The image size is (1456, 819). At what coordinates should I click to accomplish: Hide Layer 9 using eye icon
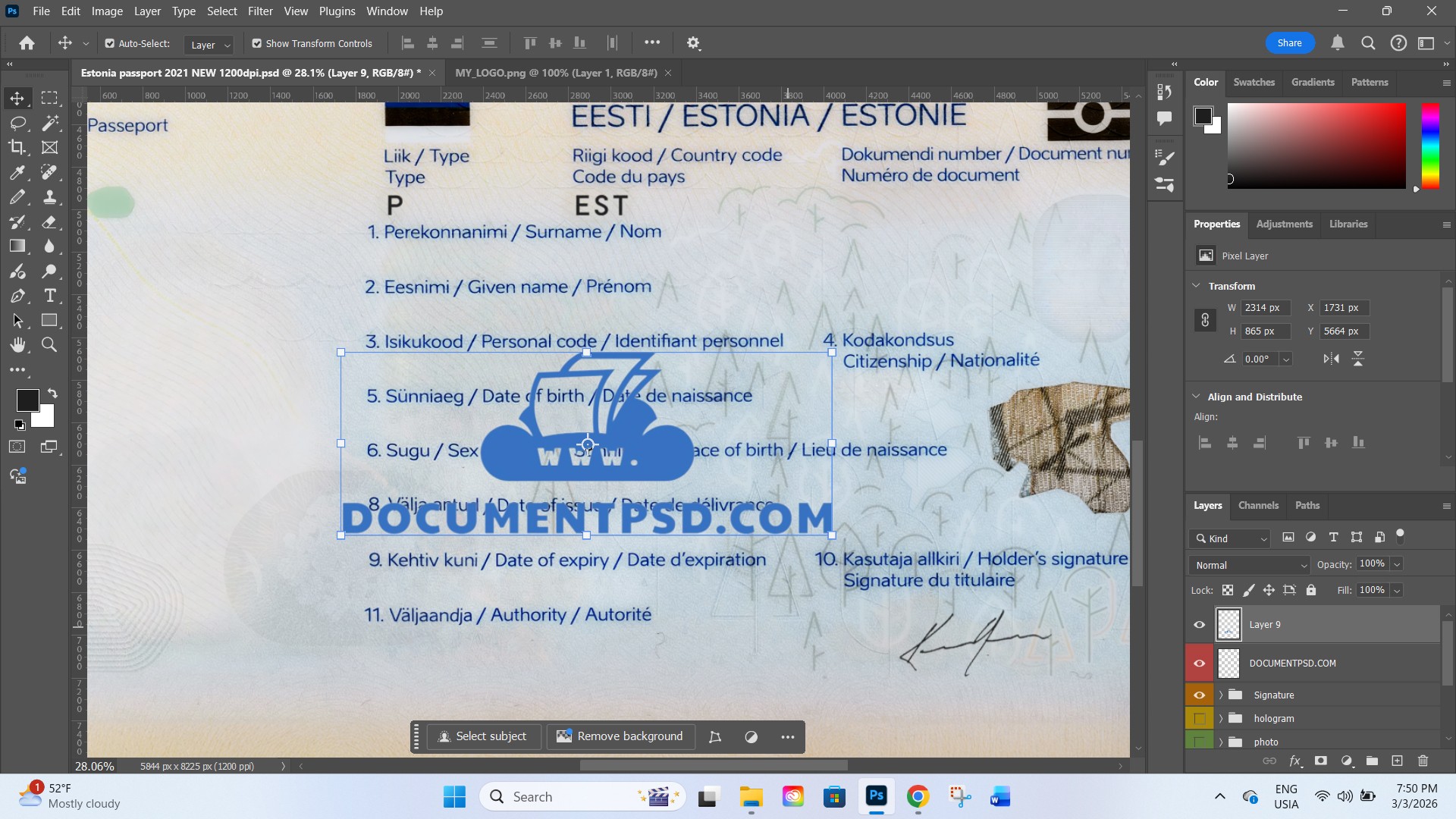click(1199, 625)
